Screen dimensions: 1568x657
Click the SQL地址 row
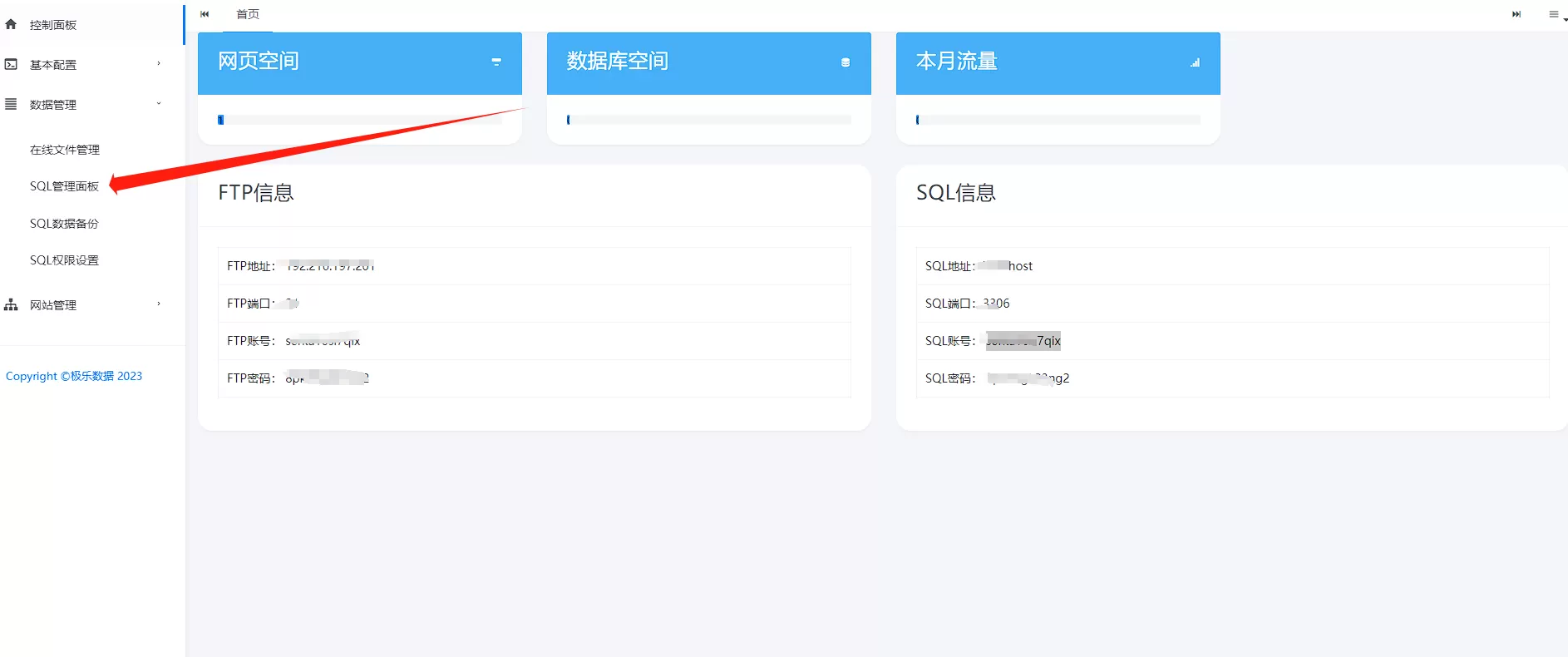coord(1233,266)
